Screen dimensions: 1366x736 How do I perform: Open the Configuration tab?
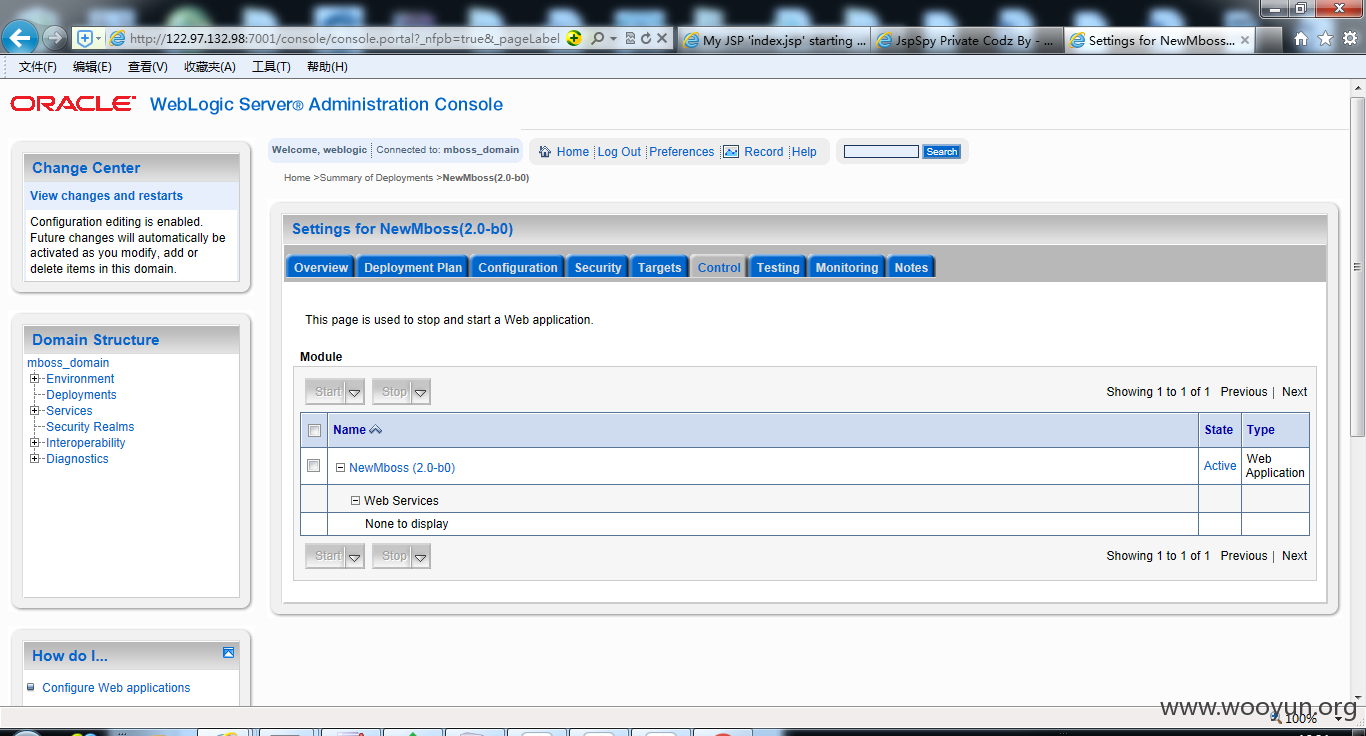tap(518, 267)
